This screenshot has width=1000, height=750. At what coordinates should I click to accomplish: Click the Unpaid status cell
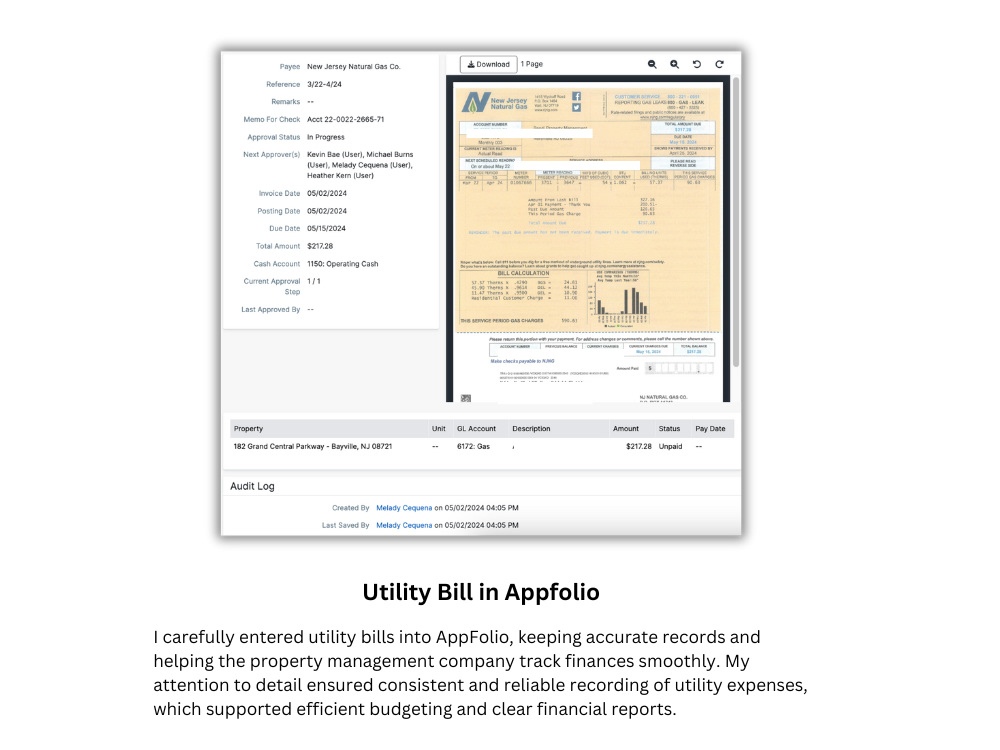pos(670,446)
